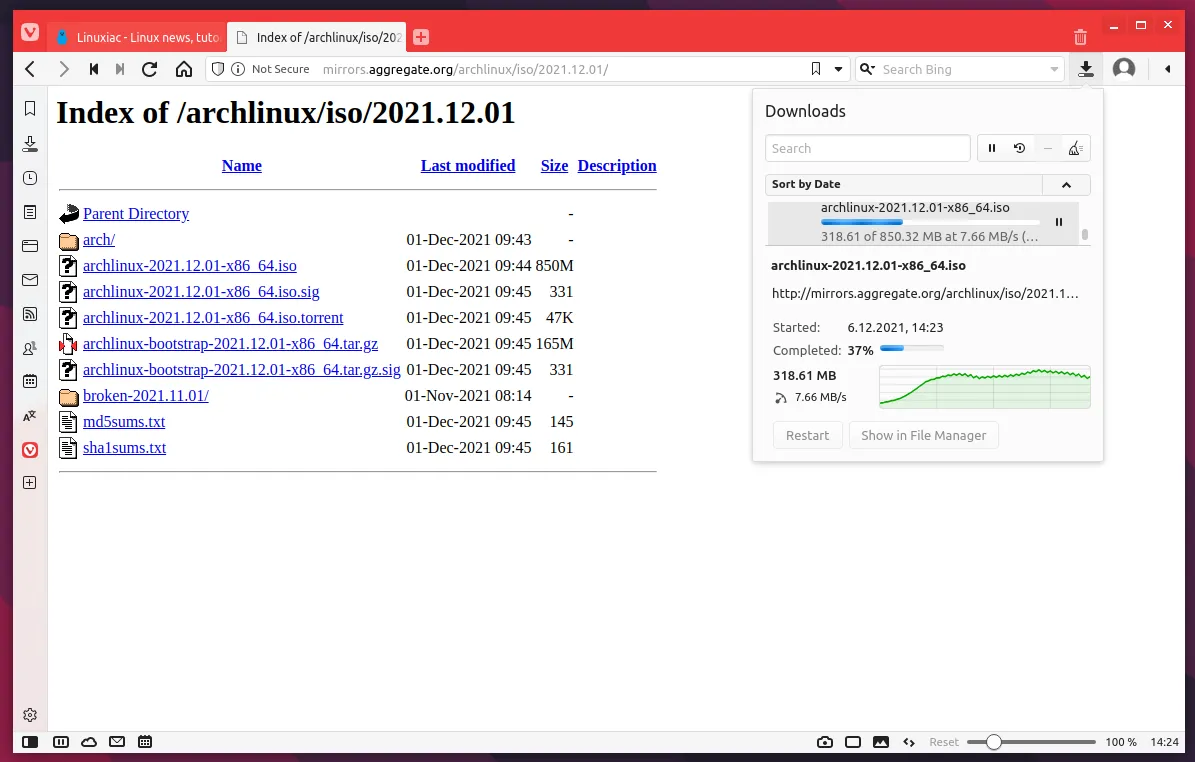The height and width of the screenshot is (762, 1195).
Task: Open the search engine selector magnifier
Action: pos(867,69)
